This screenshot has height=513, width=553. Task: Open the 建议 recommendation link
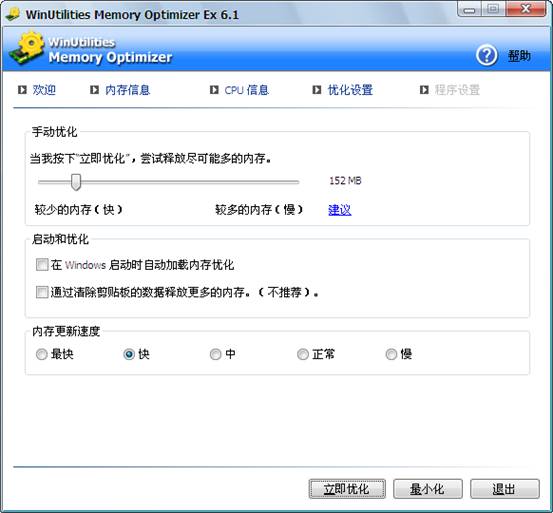[x=340, y=210]
